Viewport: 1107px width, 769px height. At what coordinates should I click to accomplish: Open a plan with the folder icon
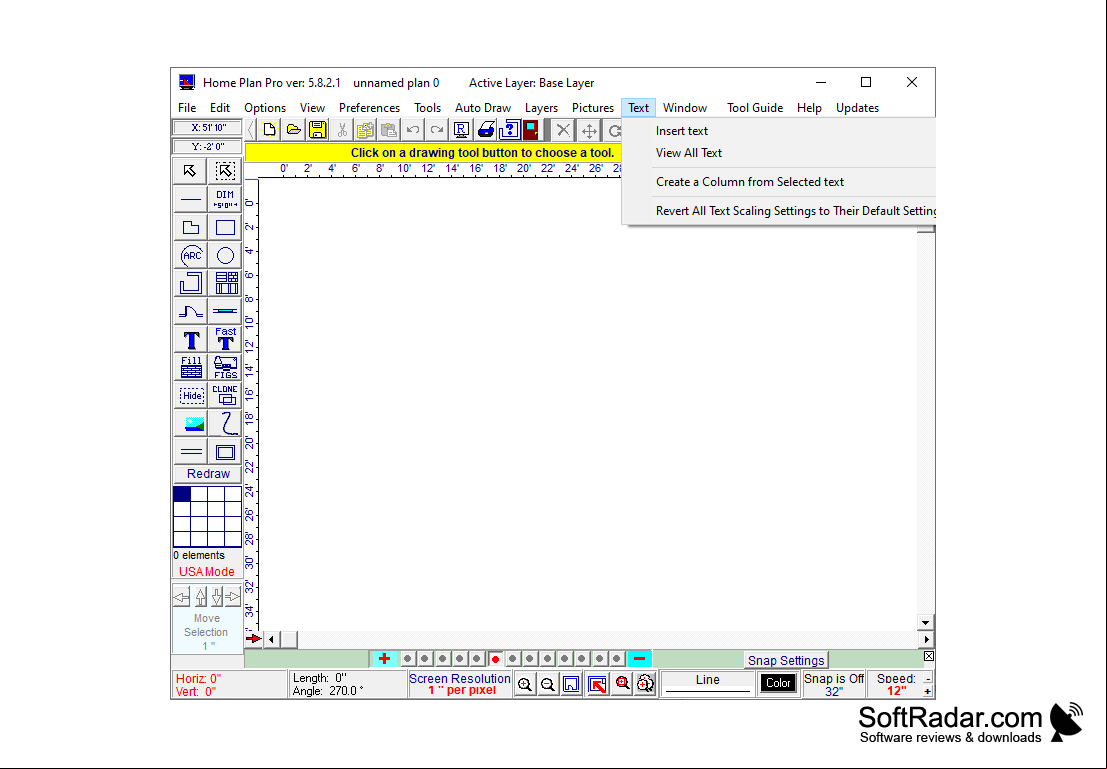pyautogui.click(x=294, y=130)
